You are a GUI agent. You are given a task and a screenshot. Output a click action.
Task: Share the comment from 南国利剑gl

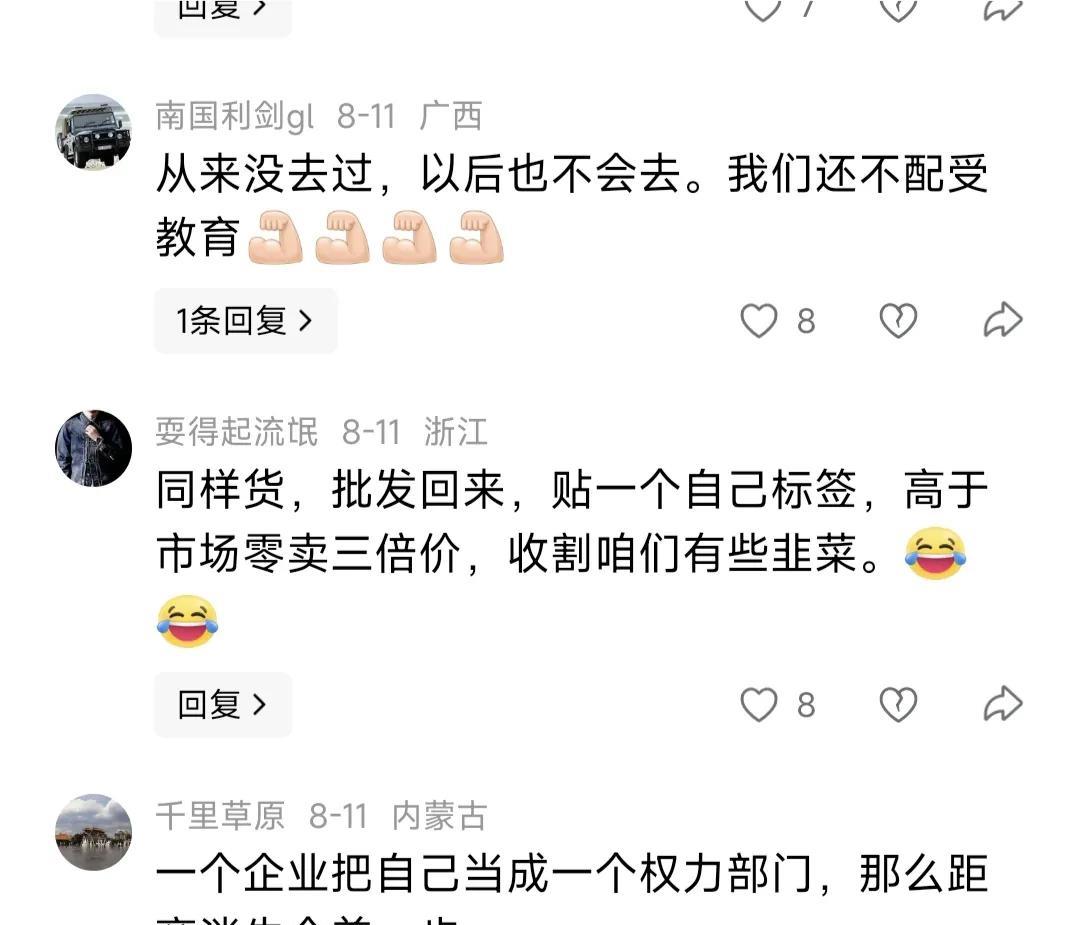click(1003, 320)
